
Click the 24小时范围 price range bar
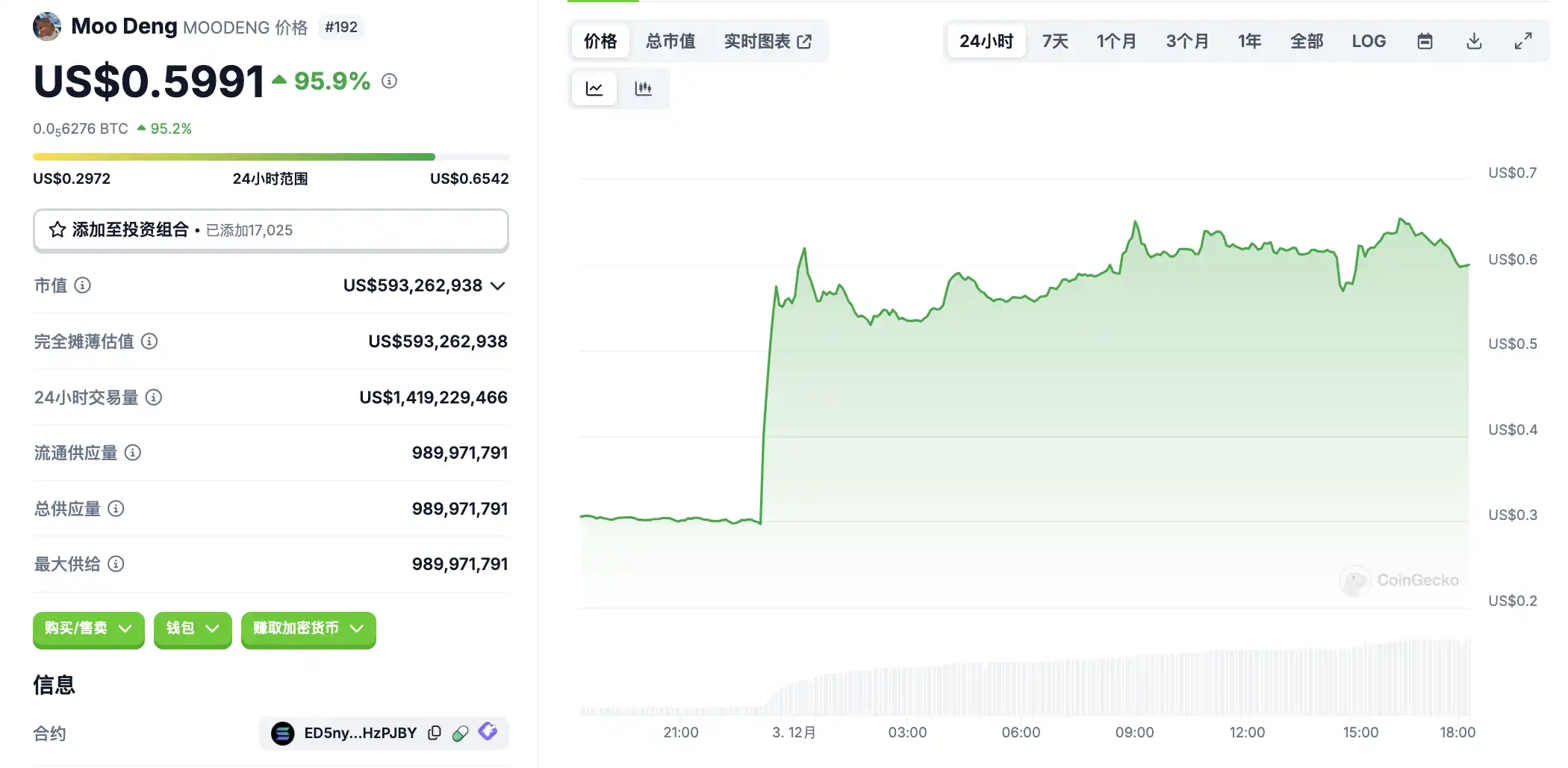click(x=270, y=157)
